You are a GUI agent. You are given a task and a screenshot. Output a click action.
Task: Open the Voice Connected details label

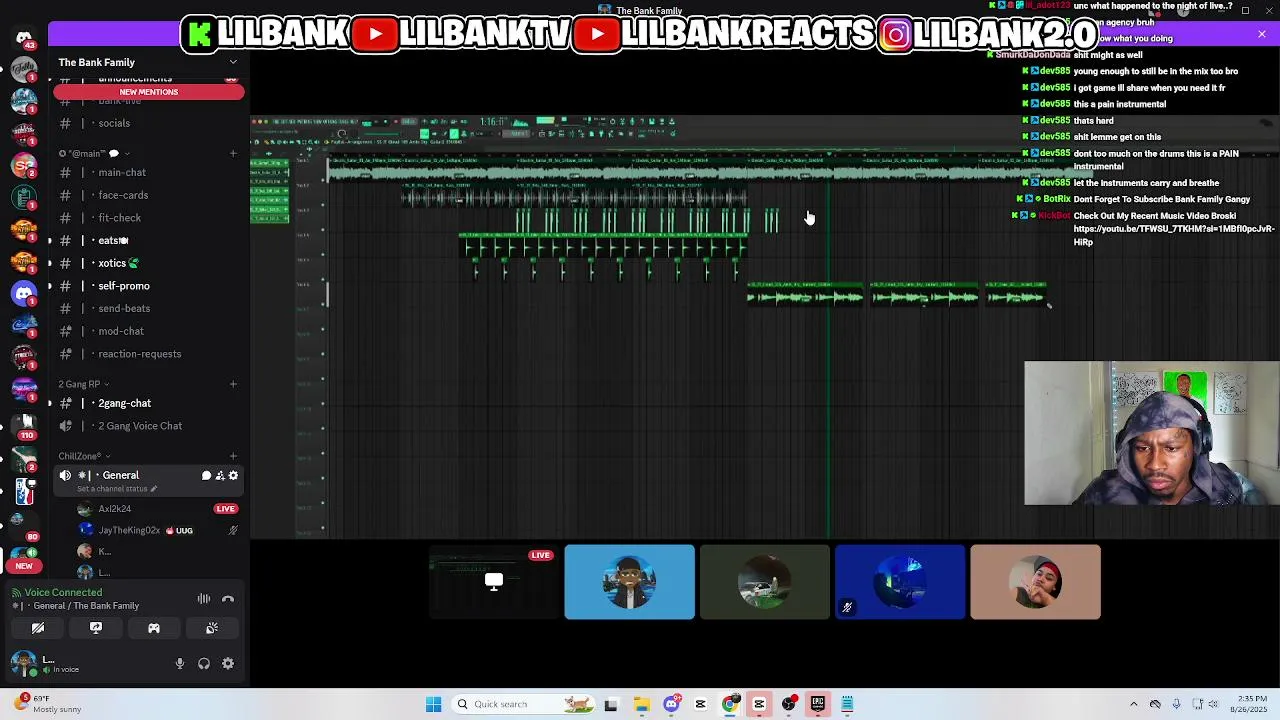pos(63,593)
